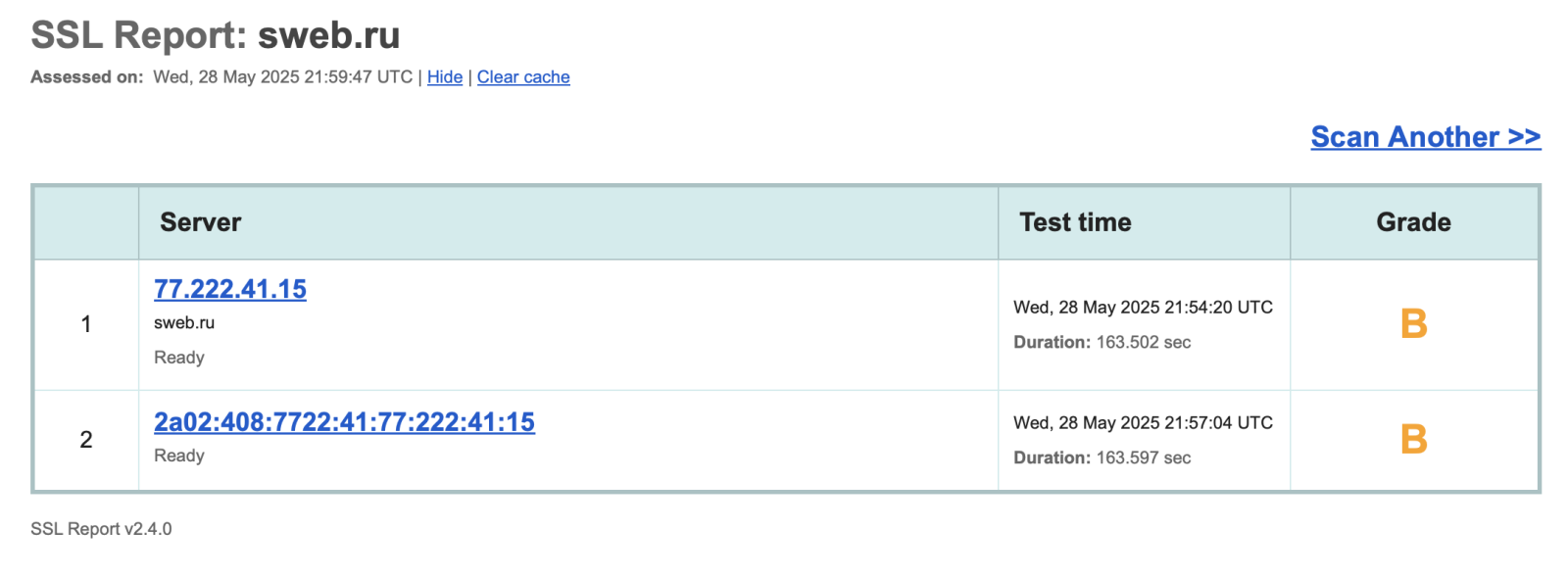Click the 21:57:04 UTC test time
This screenshot has width=1568, height=577.
[x=1143, y=423]
